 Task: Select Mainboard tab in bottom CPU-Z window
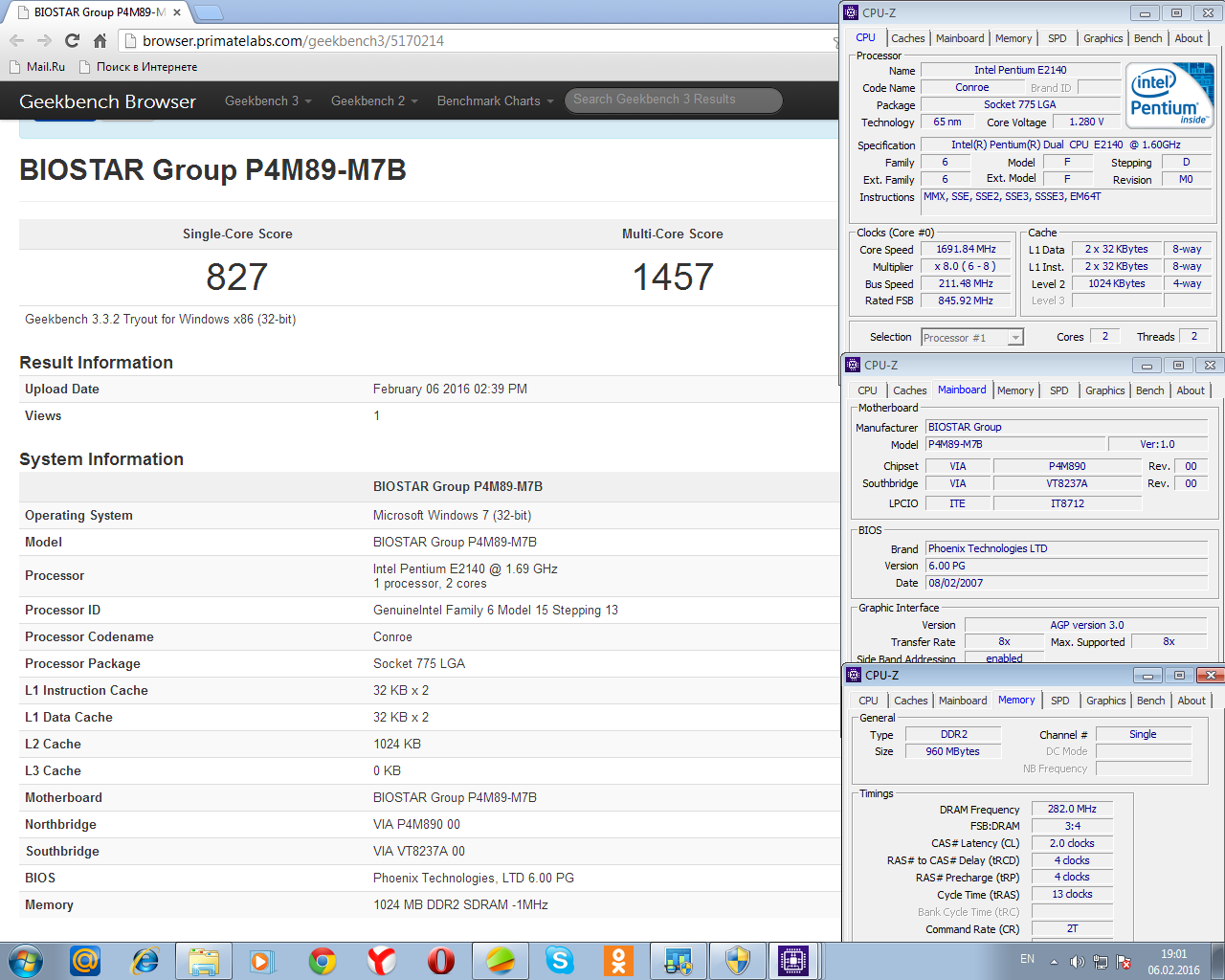point(963,701)
